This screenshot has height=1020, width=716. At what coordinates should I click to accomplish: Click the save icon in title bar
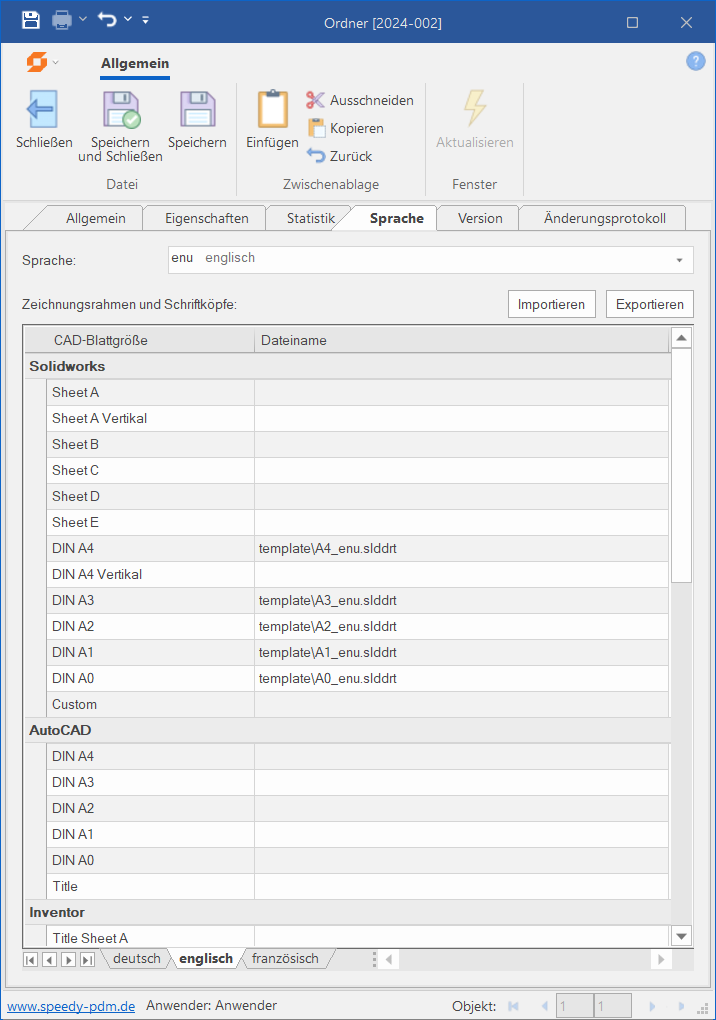click(x=30, y=20)
